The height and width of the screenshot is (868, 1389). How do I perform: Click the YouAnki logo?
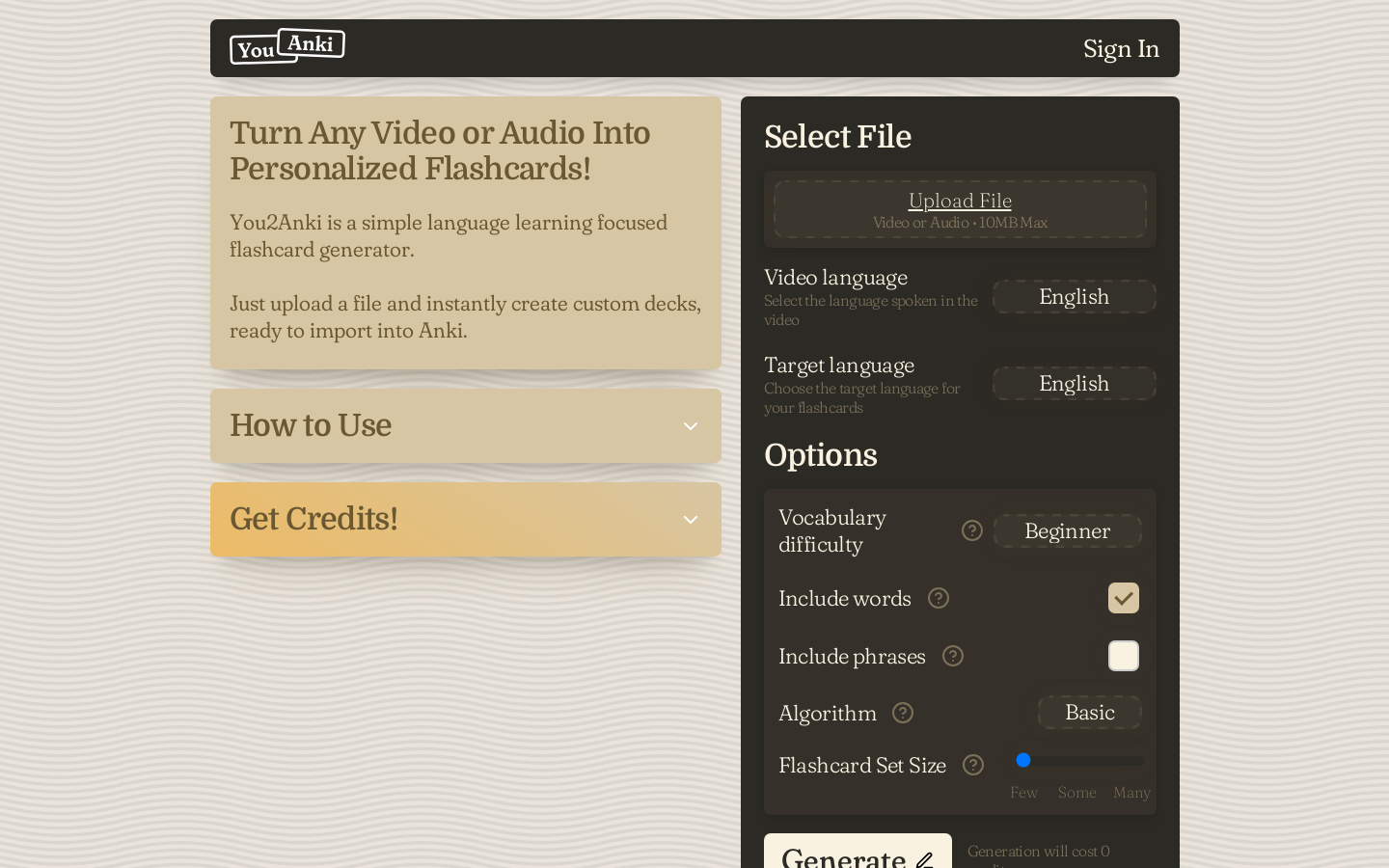[287, 46]
